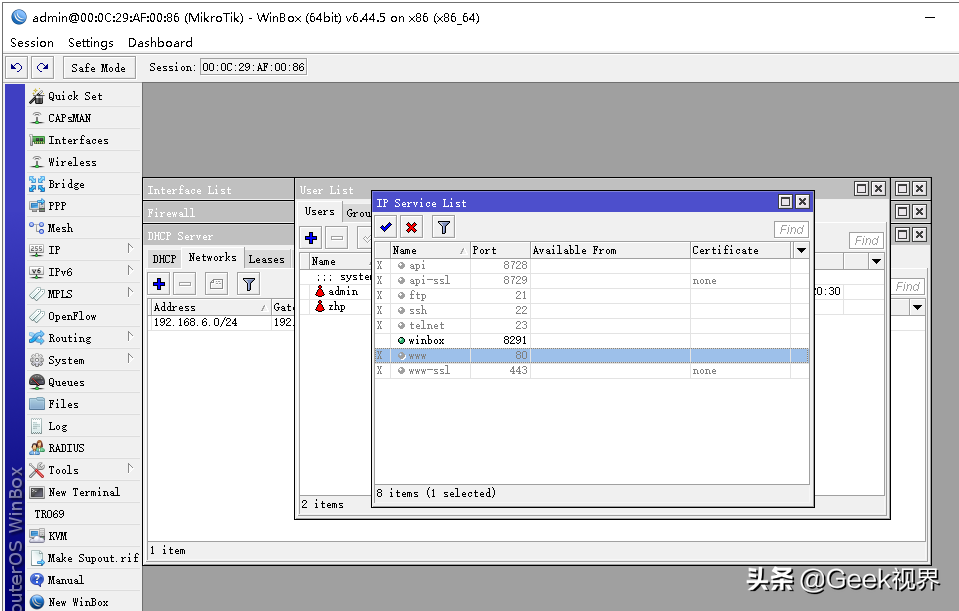Viewport: 959px width, 611px height.
Task: Expand the Routing submenu arrow
Action: point(130,336)
